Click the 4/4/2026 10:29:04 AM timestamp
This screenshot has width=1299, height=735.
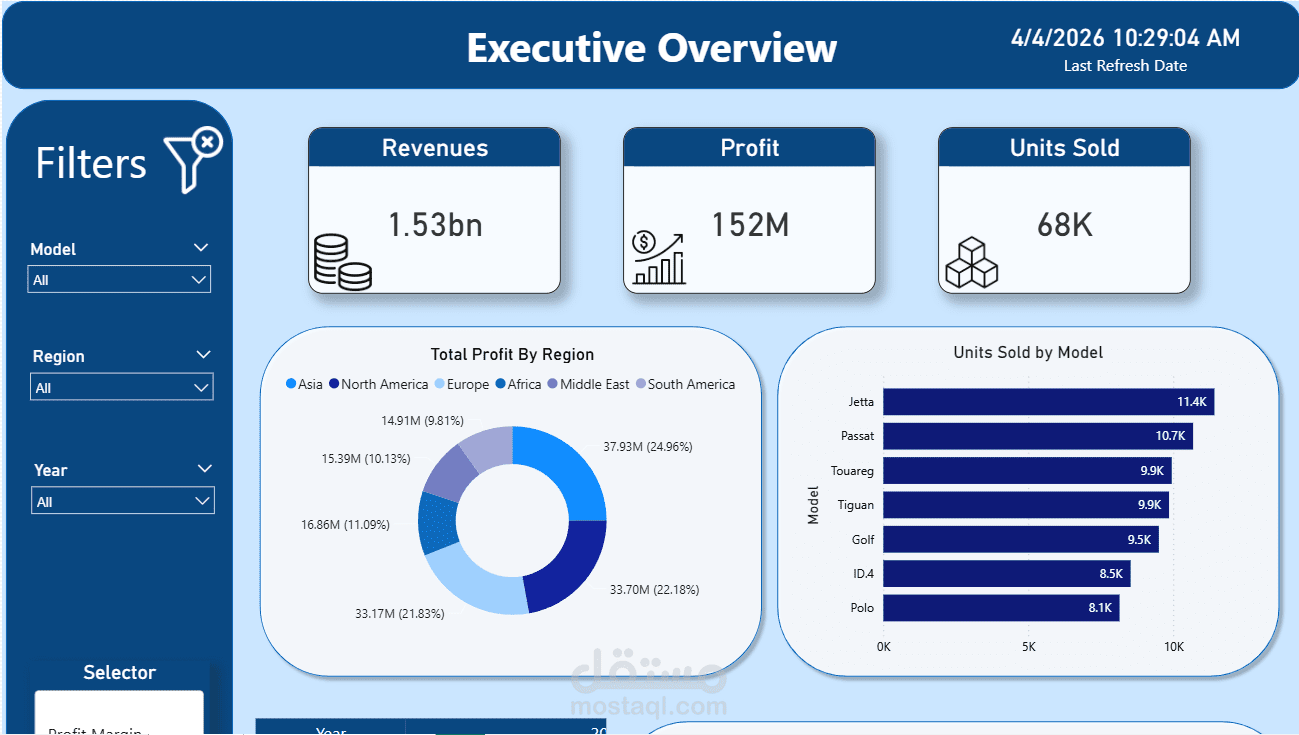(1125, 38)
